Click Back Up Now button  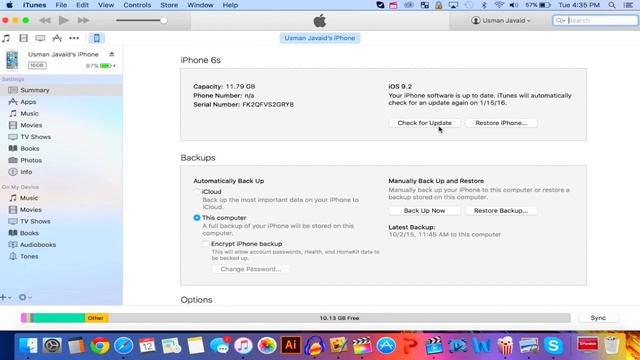point(424,211)
